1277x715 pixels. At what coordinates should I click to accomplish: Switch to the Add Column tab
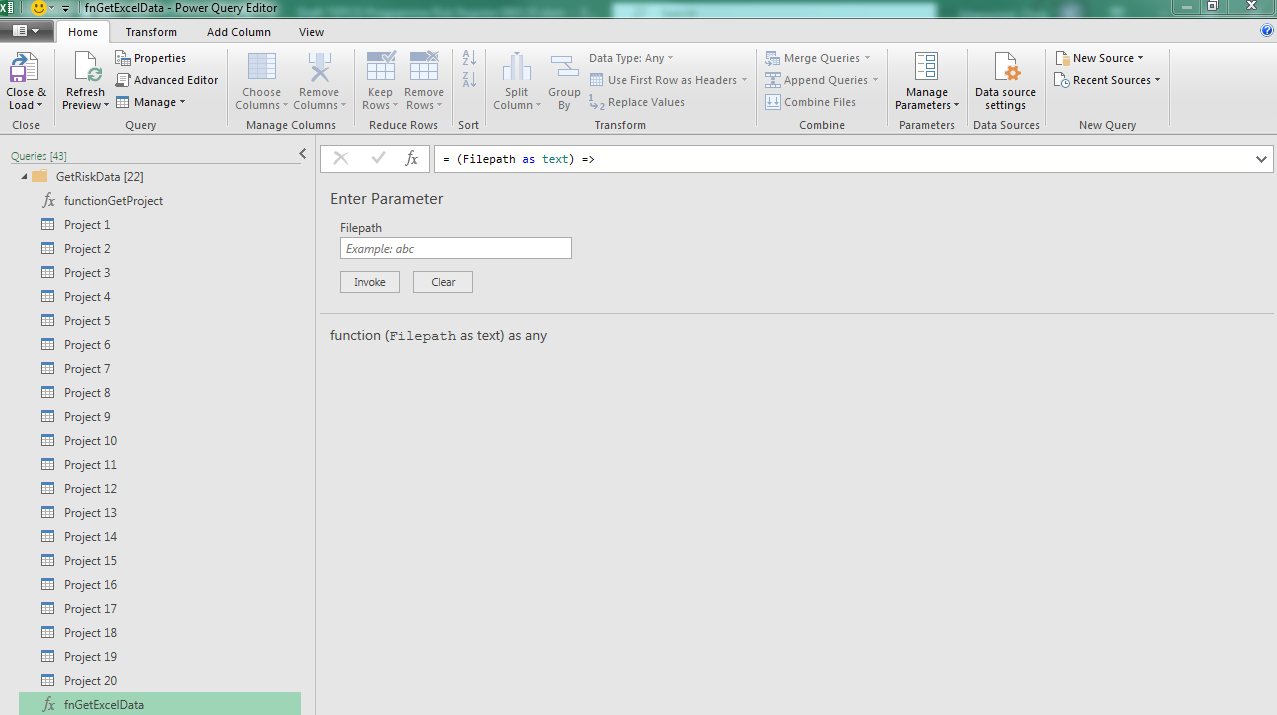[x=239, y=32]
